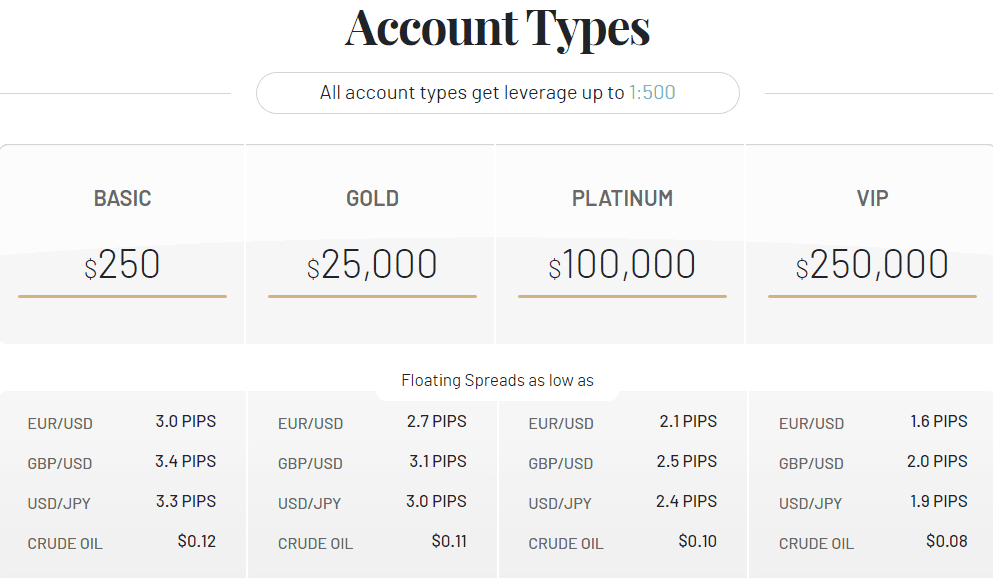Click the leverage information banner text

point(497,93)
